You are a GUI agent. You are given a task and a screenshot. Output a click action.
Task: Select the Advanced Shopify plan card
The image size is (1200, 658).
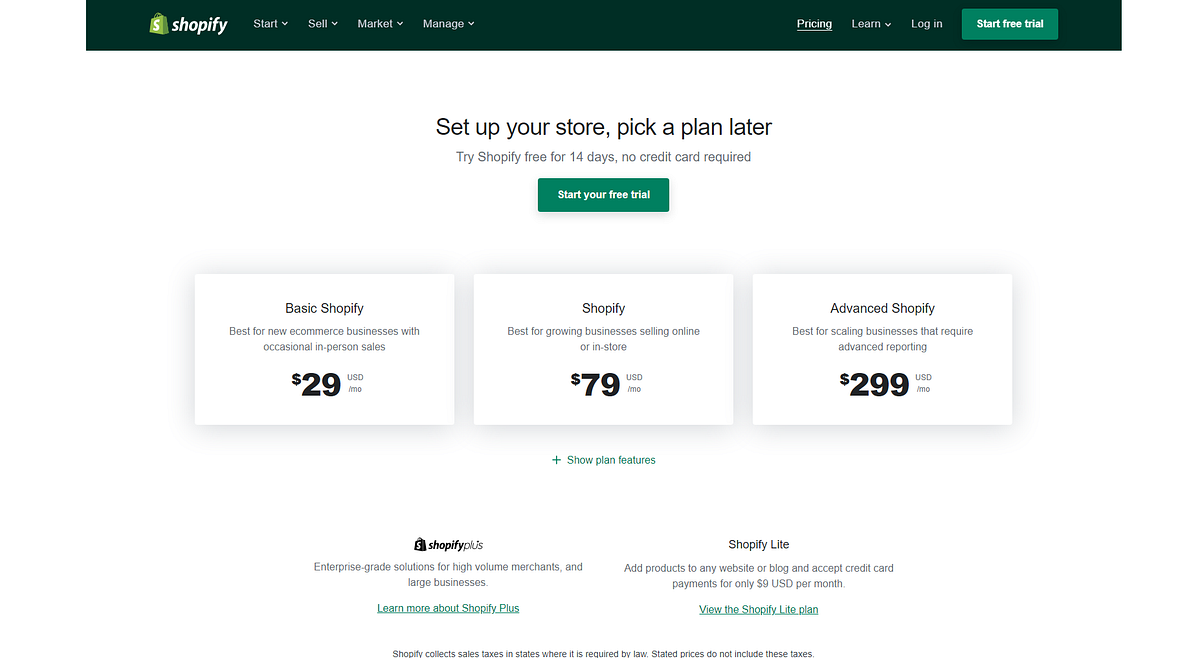point(882,349)
